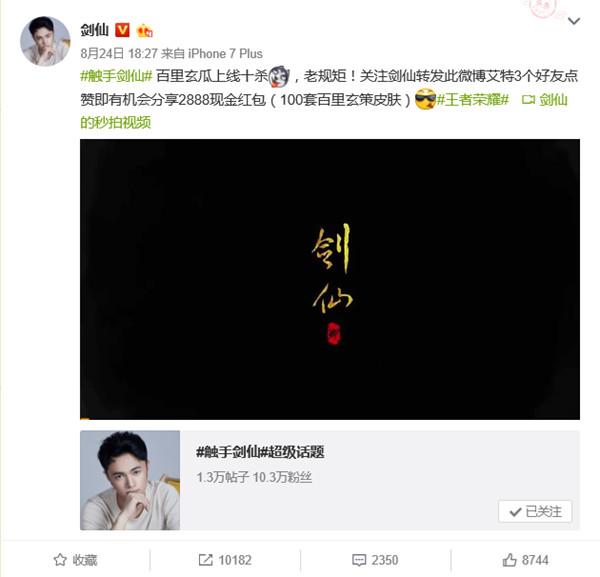This screenshot has height=577, width=600.
Task: Click the husky dog emoji in post
Action: tap(279, 77)
